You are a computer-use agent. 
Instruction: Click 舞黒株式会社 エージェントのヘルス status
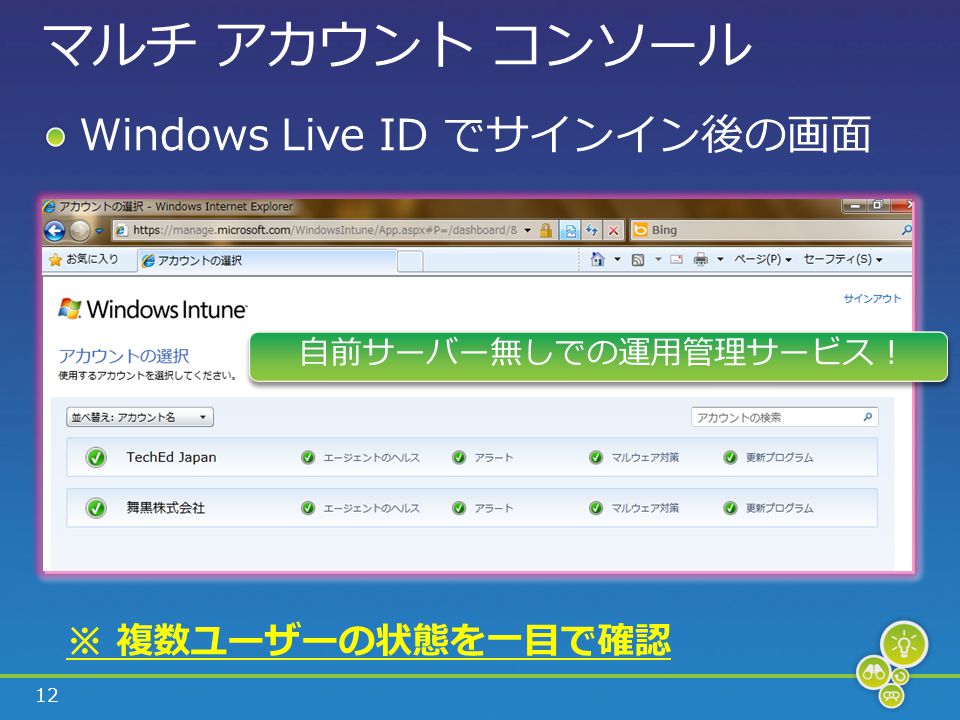click(361, 508)
